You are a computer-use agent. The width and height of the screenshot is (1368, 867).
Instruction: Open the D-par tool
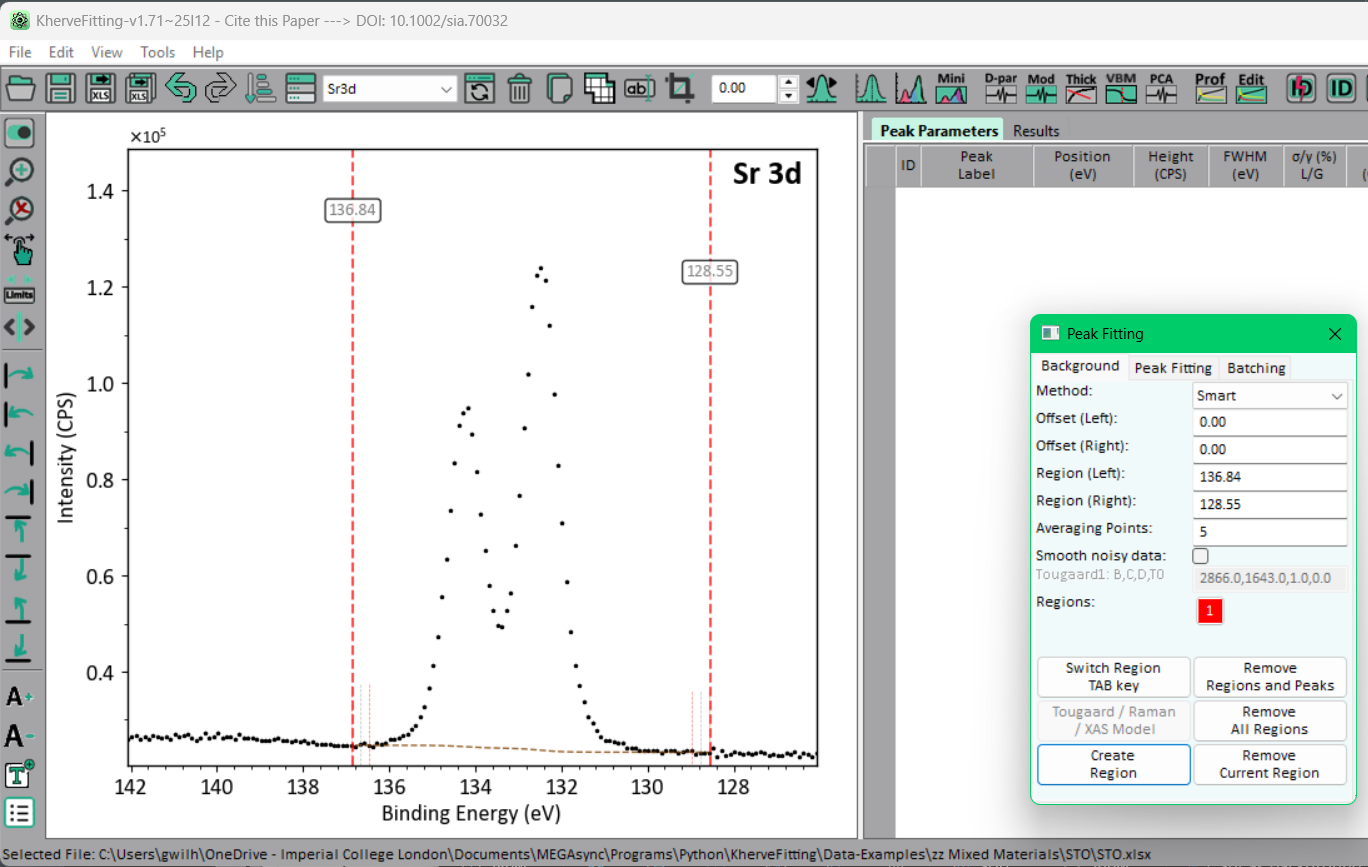[x=1000, y=88]
